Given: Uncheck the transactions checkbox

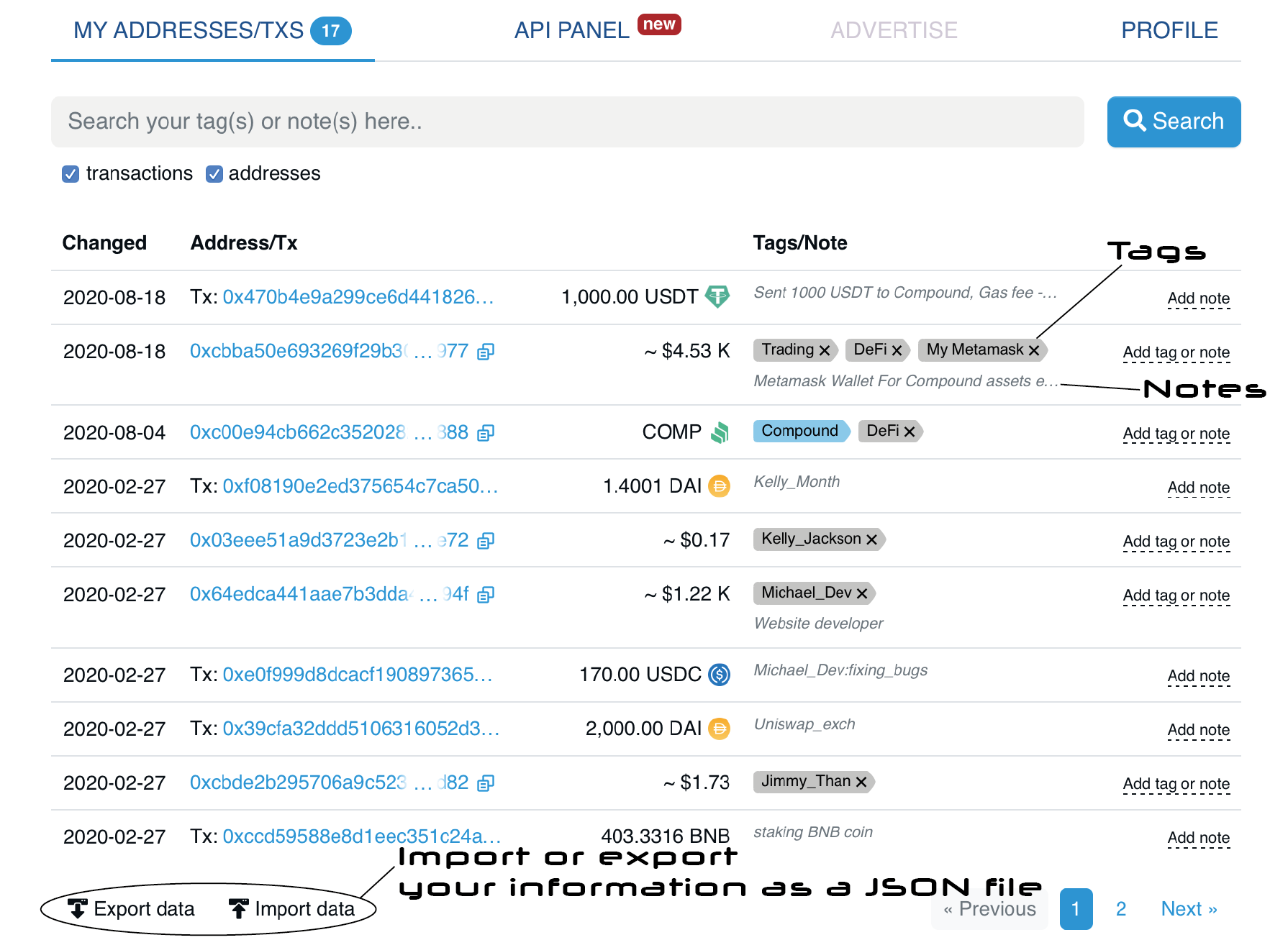Looking at the screenshot, I should [x=71, y=174].
